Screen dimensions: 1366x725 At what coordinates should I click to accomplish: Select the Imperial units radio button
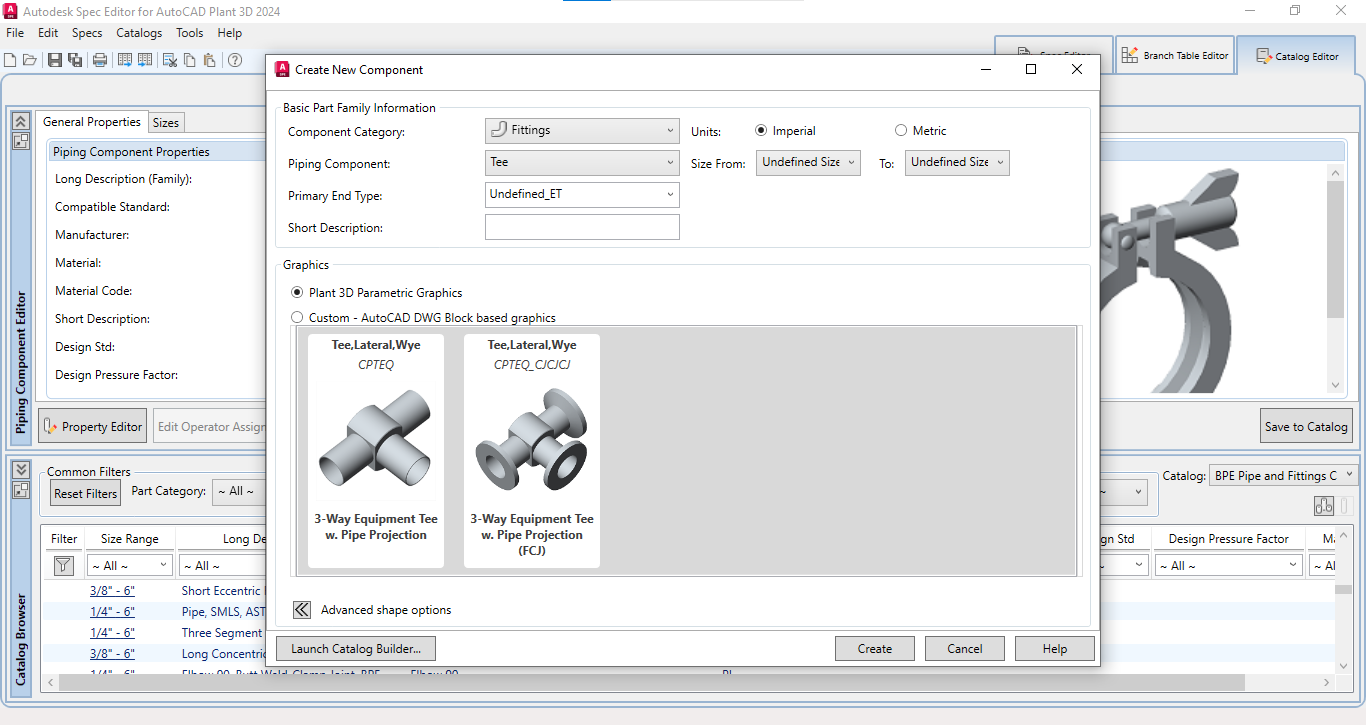pyautogui.click(x=761, y=130)
